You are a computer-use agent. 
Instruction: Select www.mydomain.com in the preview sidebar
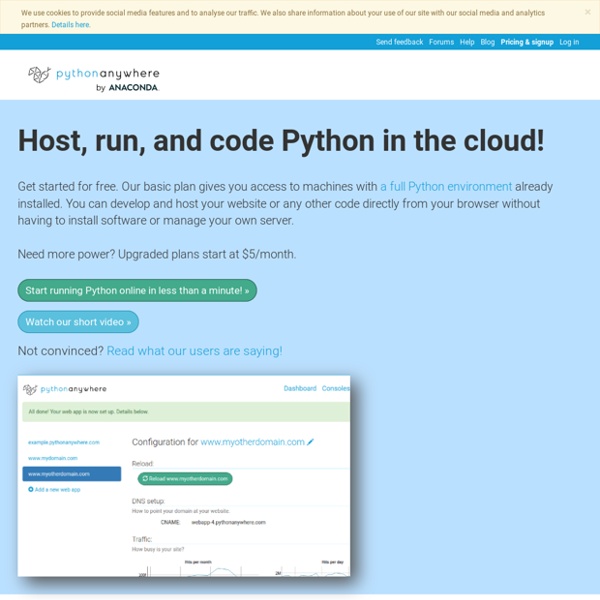click(x=47, y=457)
